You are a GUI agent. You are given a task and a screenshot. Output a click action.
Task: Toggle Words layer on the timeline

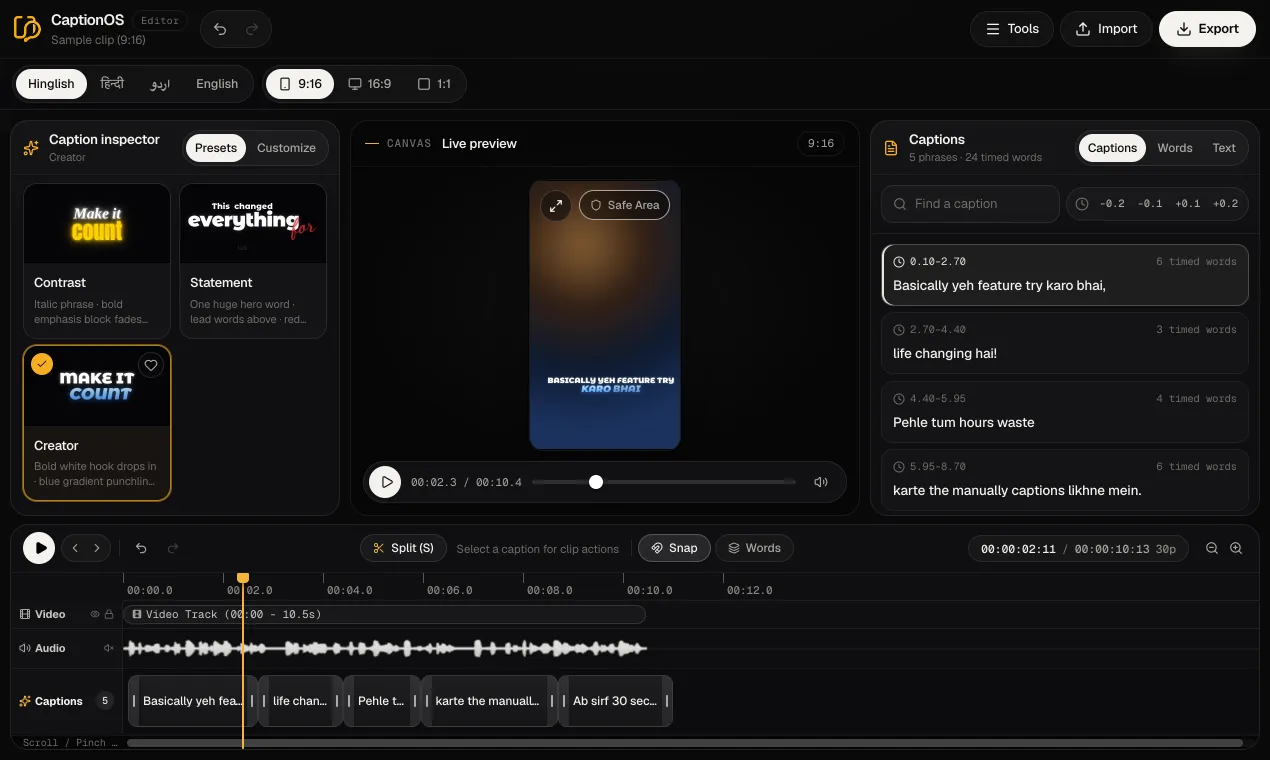(754, 548)
